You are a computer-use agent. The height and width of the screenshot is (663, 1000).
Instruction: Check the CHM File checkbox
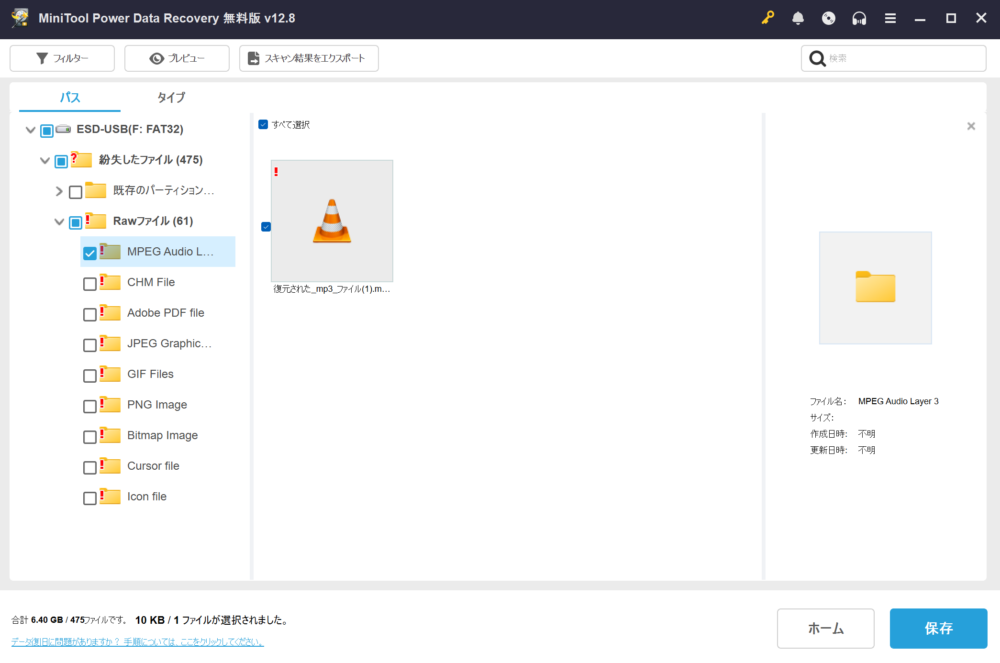click(x=90, y=284)
